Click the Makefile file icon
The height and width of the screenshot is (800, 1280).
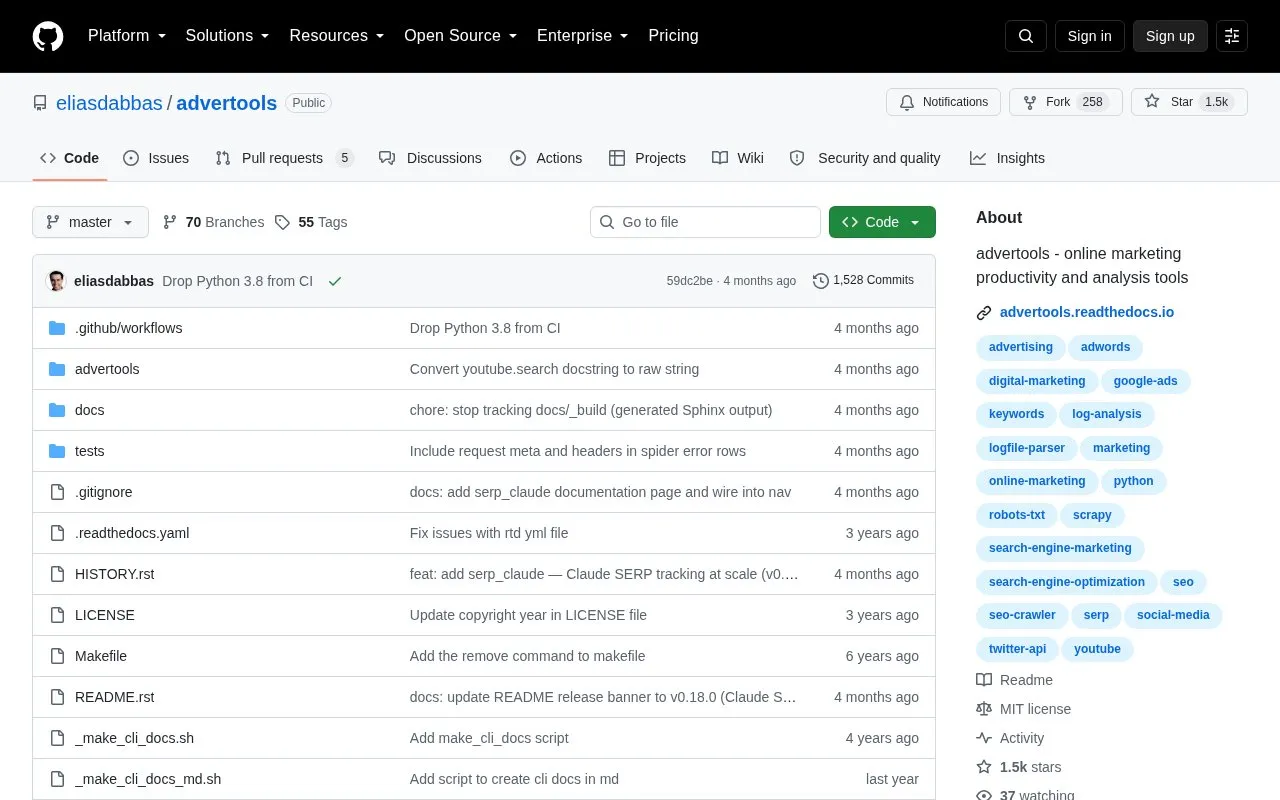click(x=57, y=656)
